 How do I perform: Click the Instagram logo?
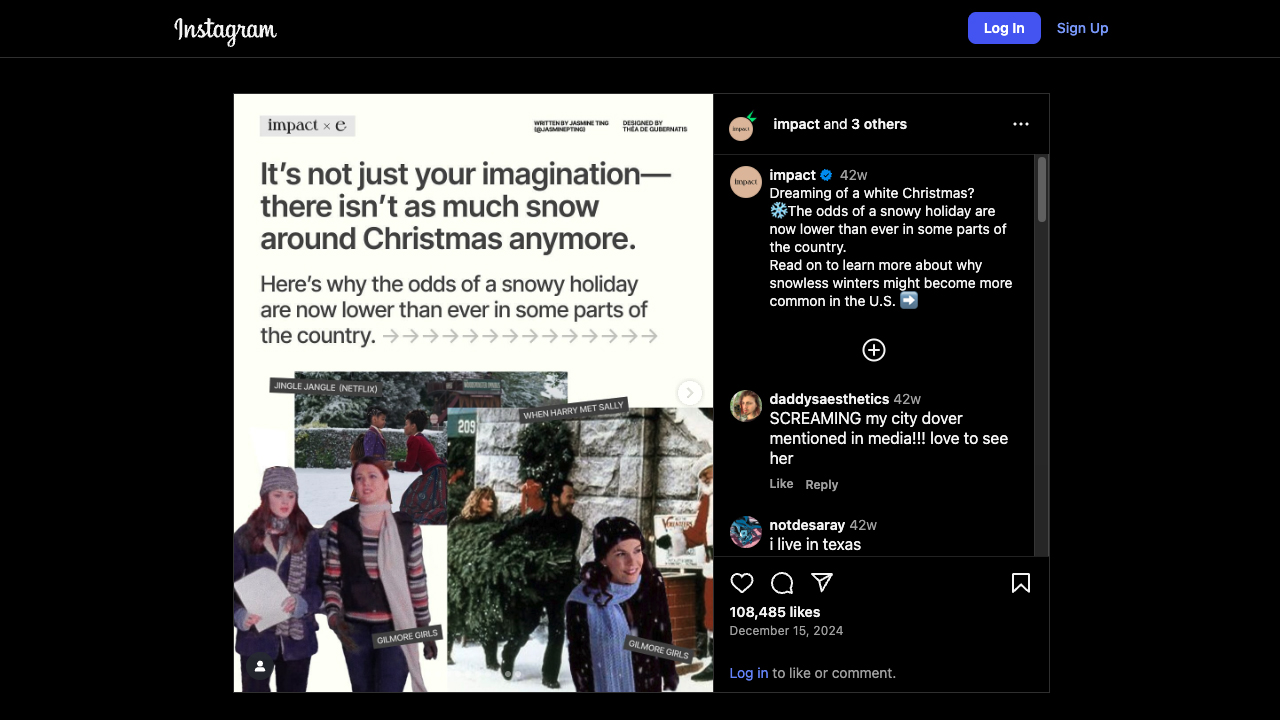point(225,30)
